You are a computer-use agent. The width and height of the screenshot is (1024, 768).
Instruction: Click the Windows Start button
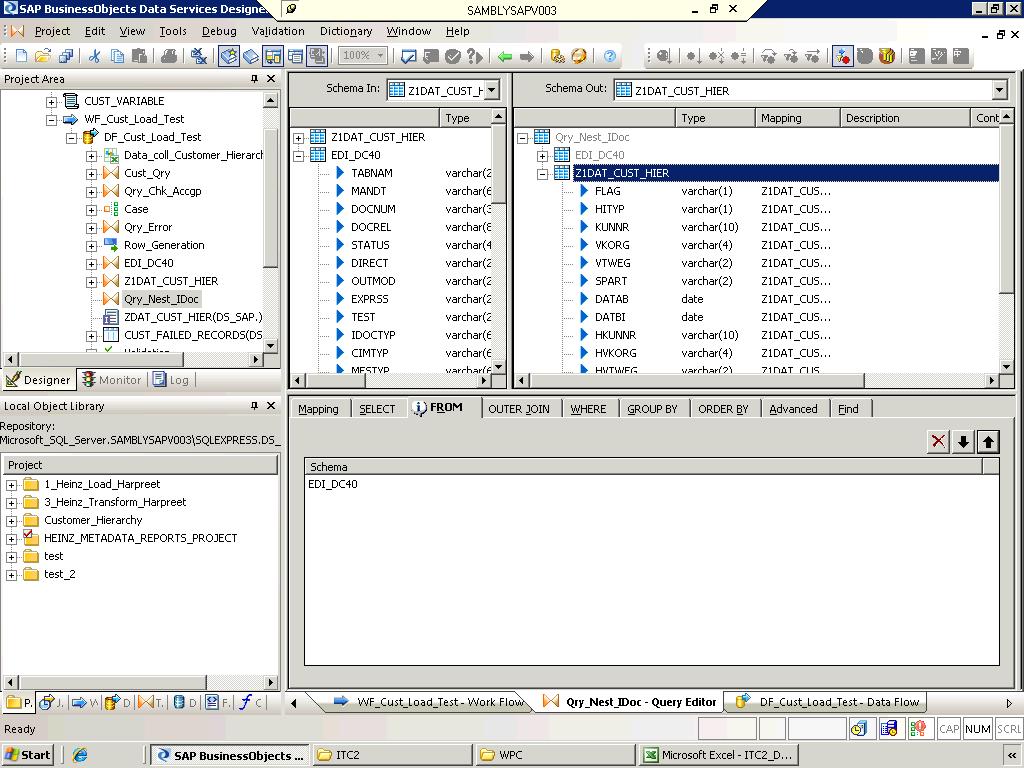(28, 755)
